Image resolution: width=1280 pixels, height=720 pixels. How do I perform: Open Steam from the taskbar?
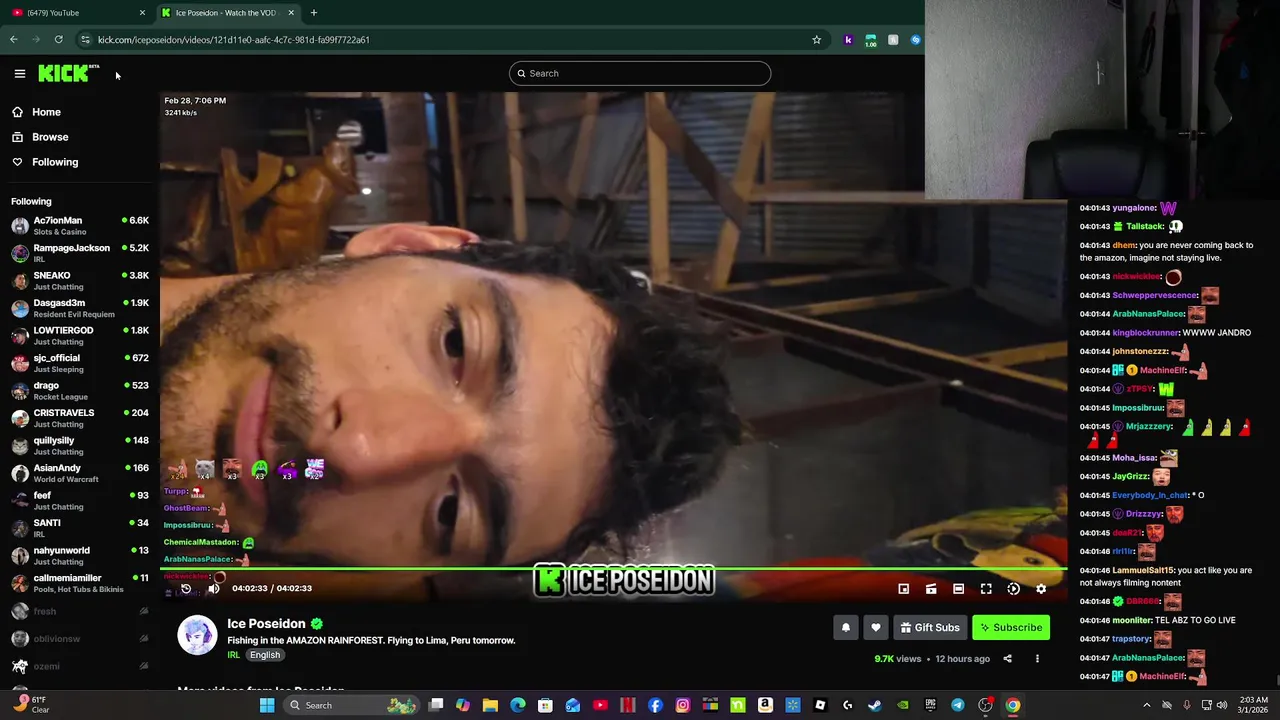pos(875,705)
